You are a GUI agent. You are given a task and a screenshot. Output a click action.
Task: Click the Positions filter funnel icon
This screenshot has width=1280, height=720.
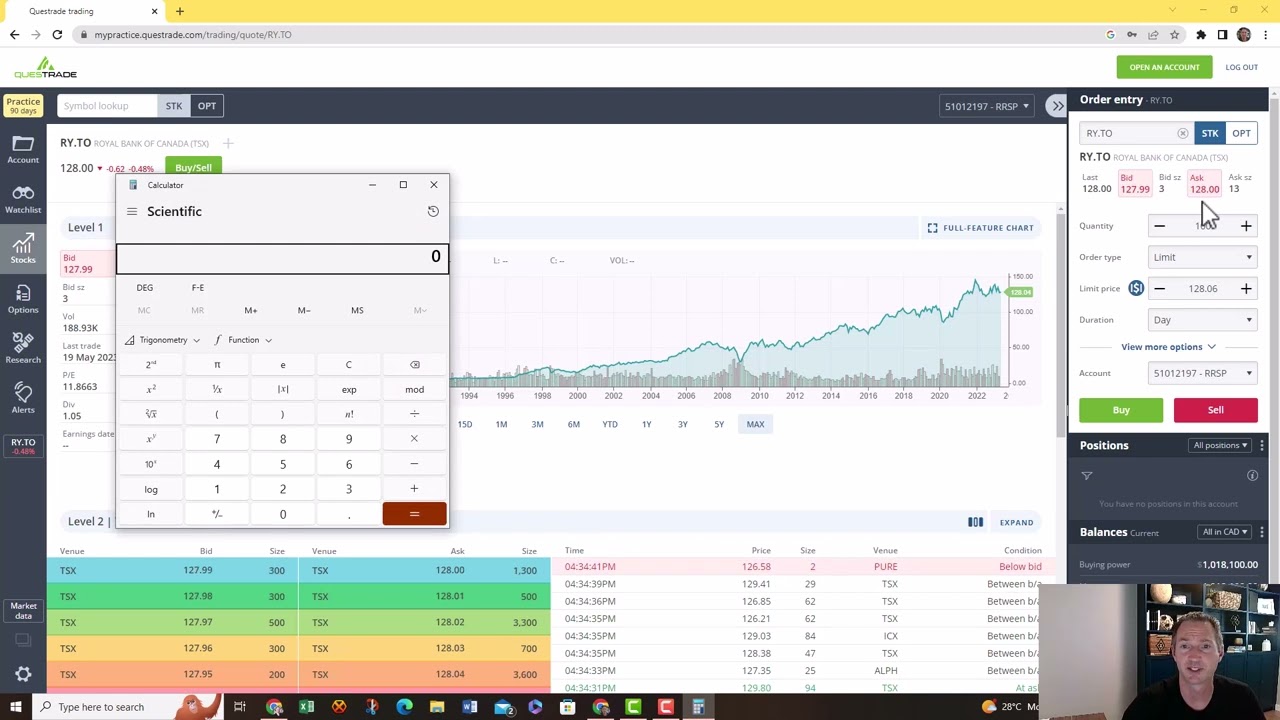click(1087, 476)
